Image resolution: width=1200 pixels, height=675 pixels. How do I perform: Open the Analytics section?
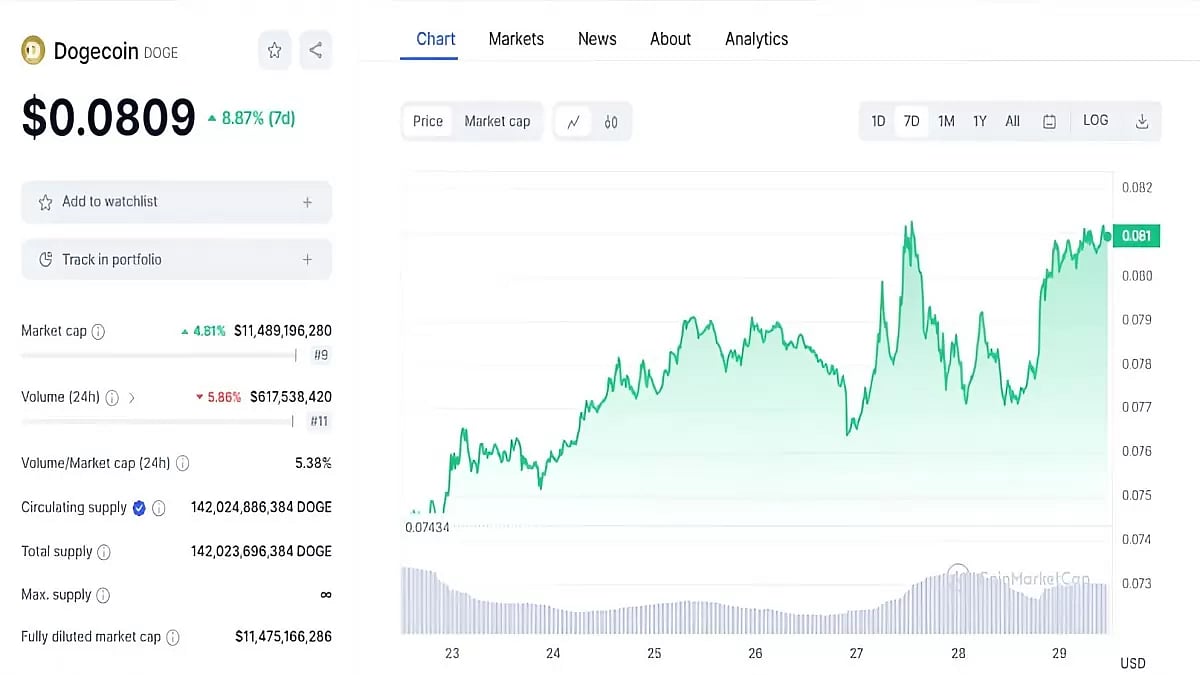pos(756,39)
